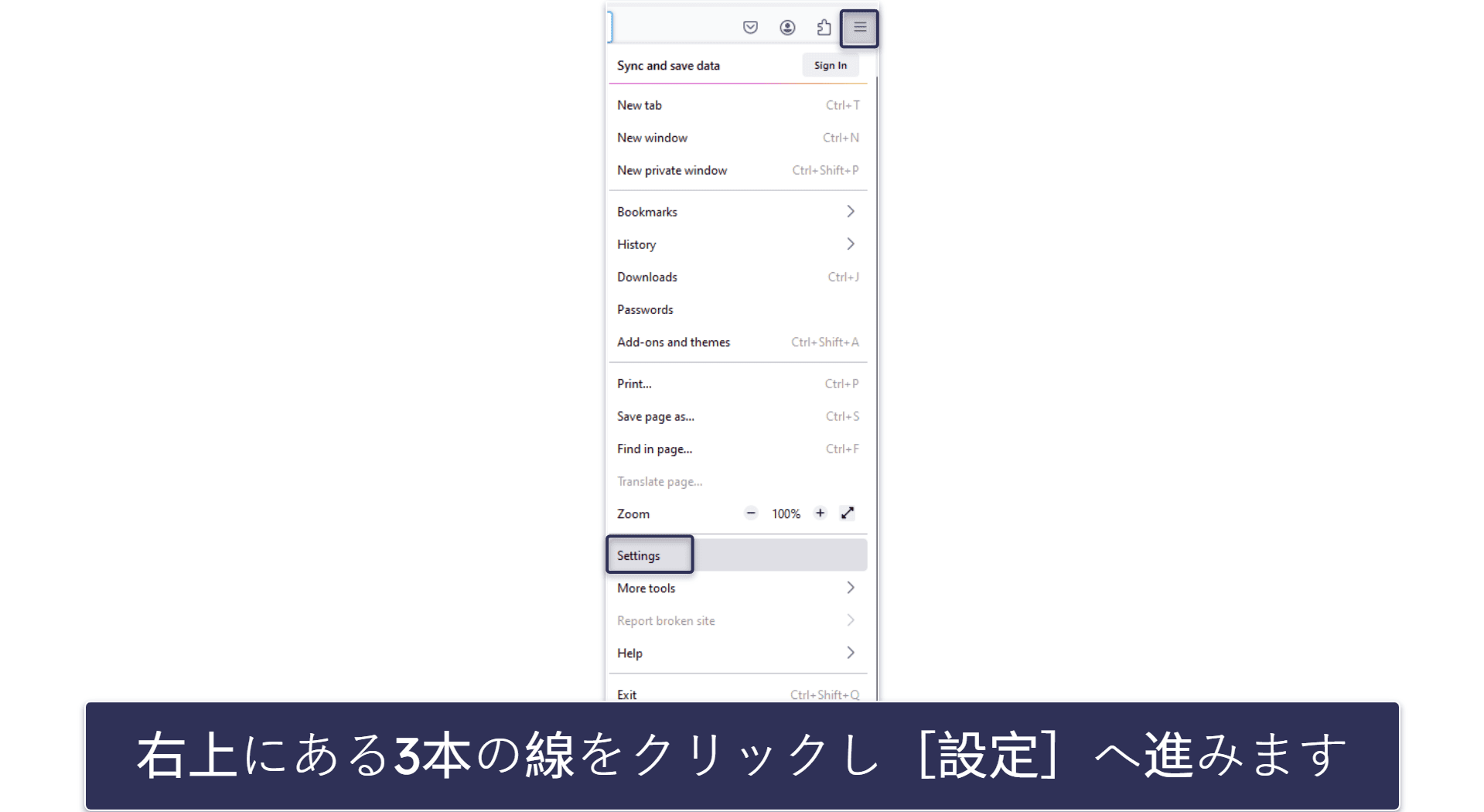Expand the Bookmarks submenu
The width and height of the screenshot is (1484, 812).
[738, 212]
